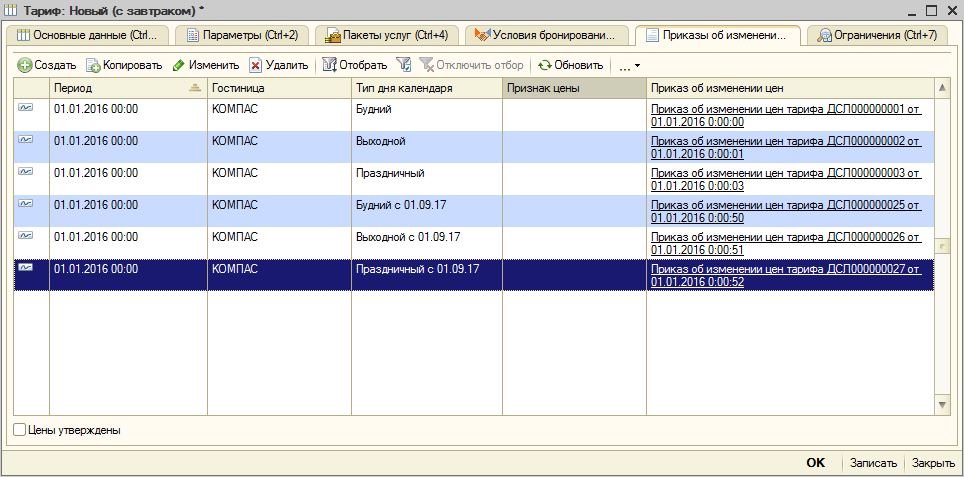Open the order link ДСЛ000000002
This screenshot has height=477, width=964.
[x=786, y=147]
